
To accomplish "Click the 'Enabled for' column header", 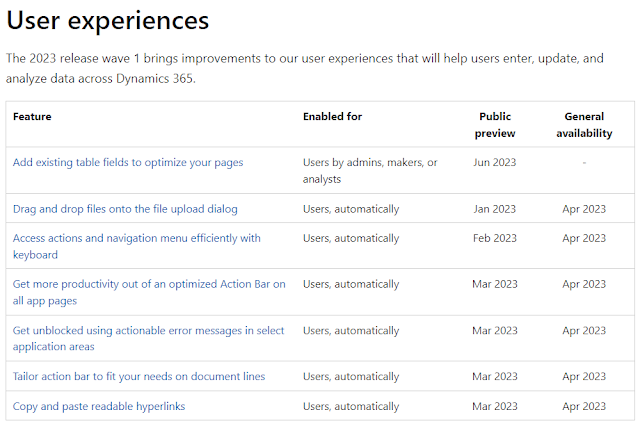I will tap(332, 116).
